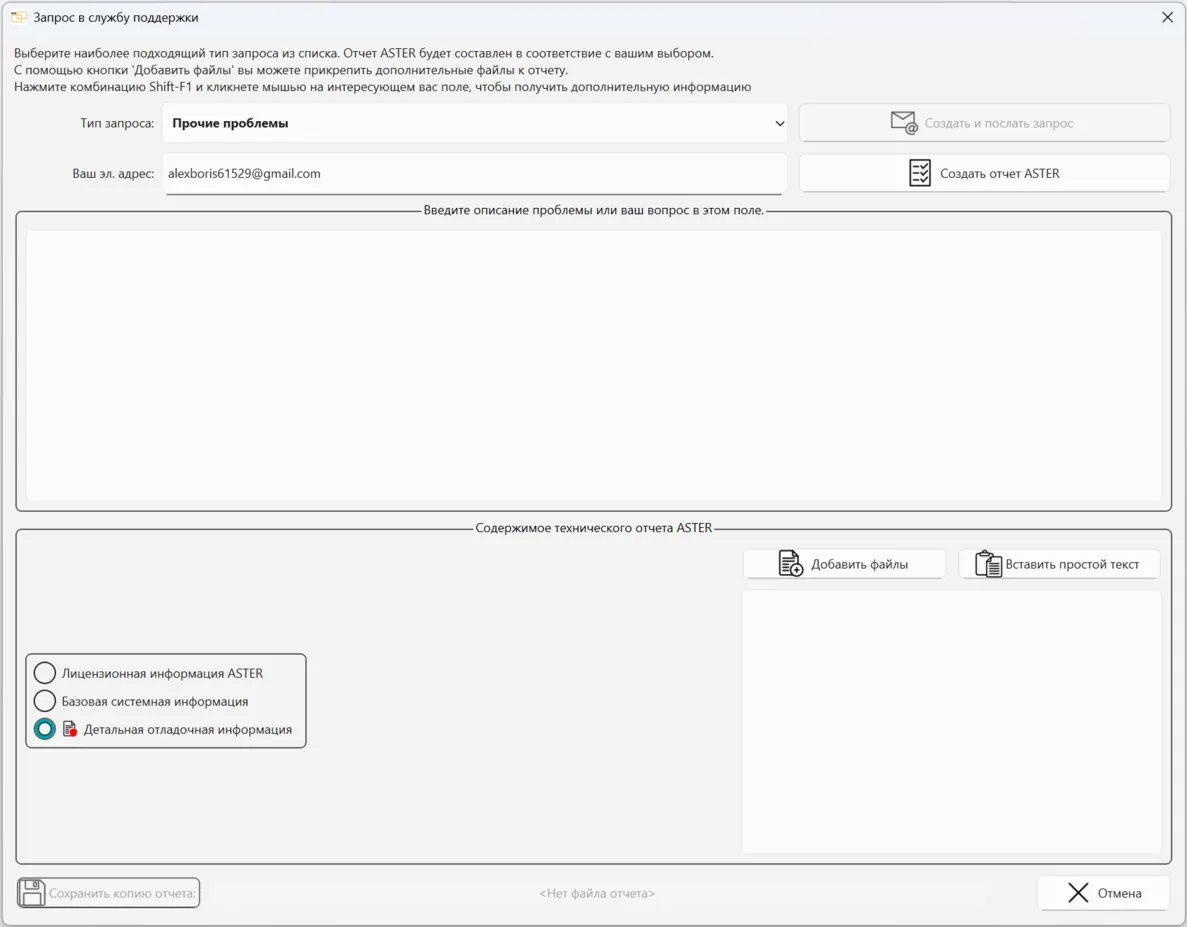Click the add-file document icon with plus
Image resolution: width=1187 pixels, height=927 pixels.
click(x=790, y=564)
